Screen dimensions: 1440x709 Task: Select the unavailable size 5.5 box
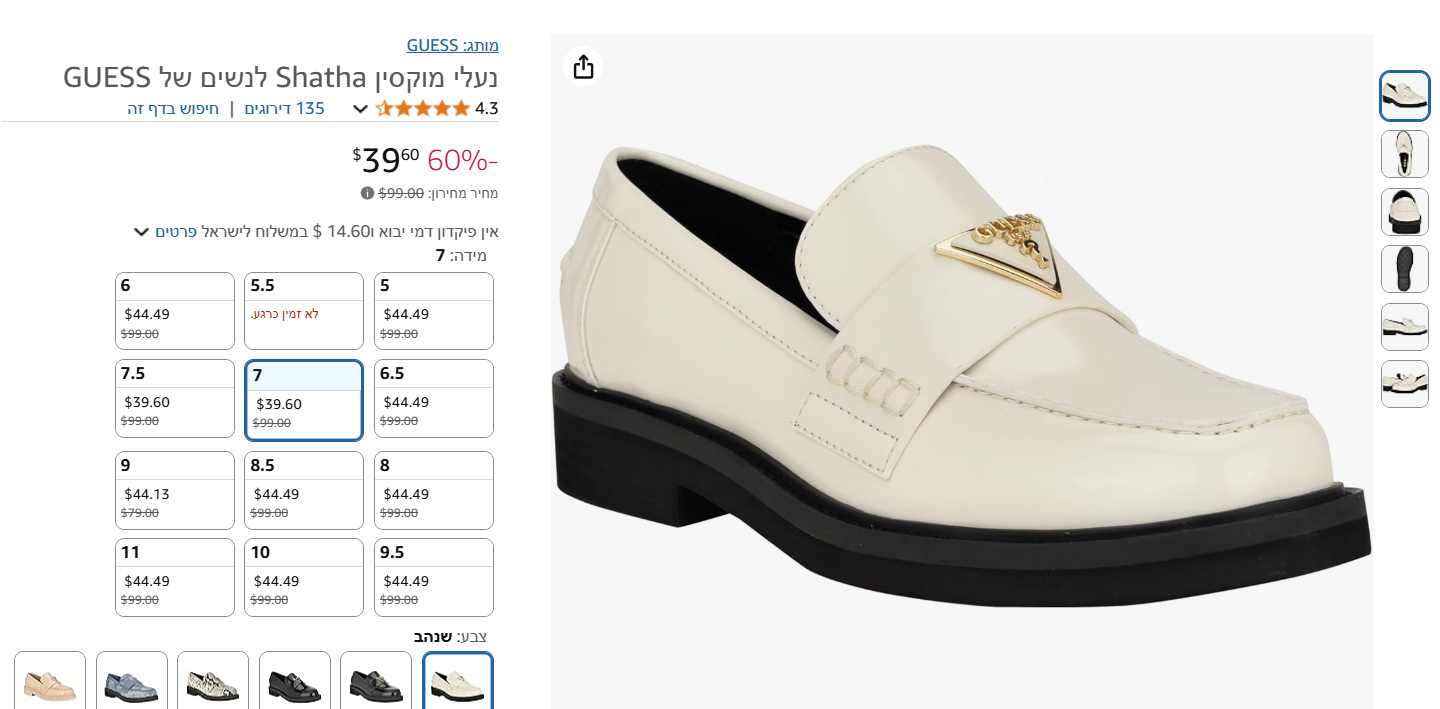pos(304,311)
